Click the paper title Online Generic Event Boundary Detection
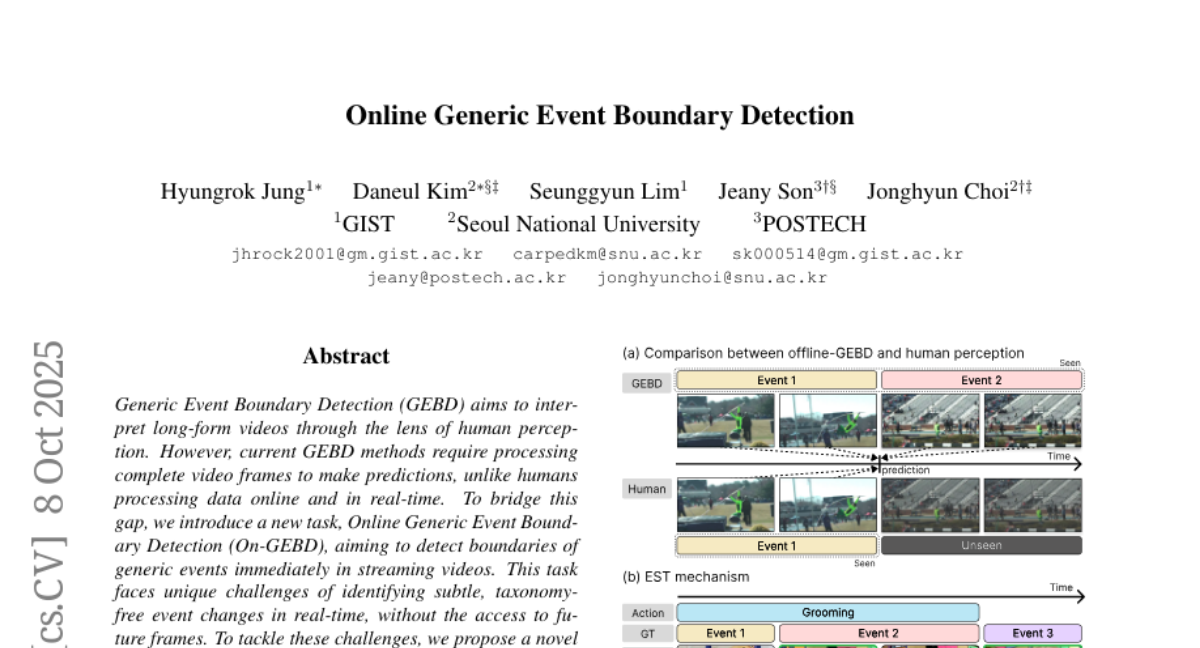The height and width of the screenshot is (648, 1200). coord(599,116)
